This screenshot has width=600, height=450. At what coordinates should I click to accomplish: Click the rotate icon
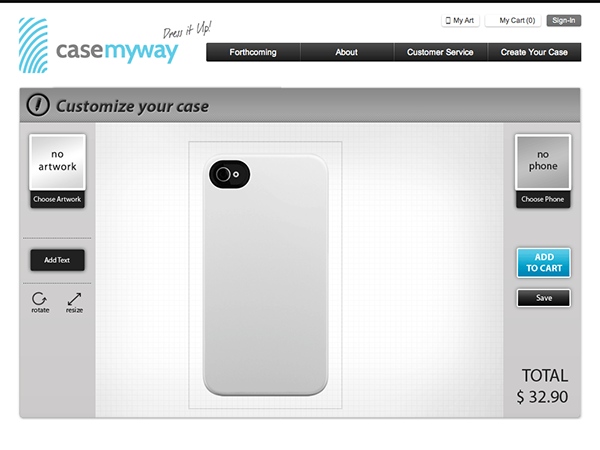[40, 299]
